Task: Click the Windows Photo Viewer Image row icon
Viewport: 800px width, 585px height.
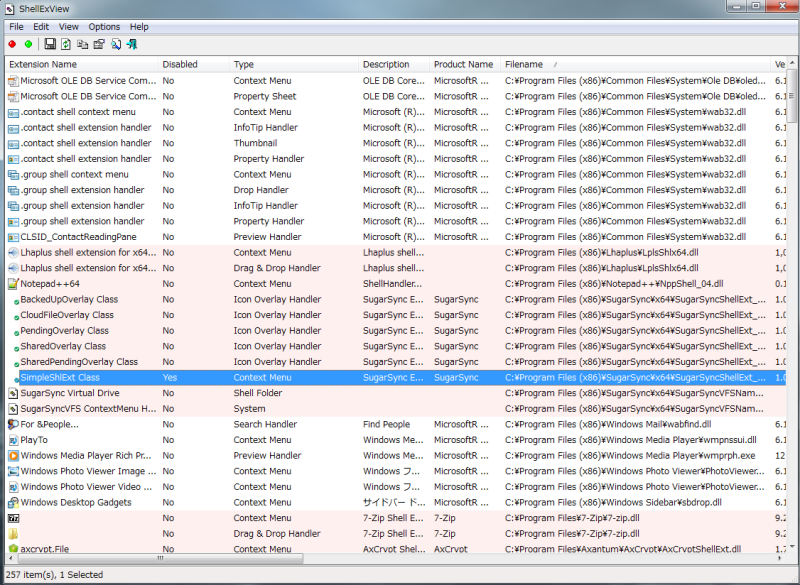Action: [13, 471]
